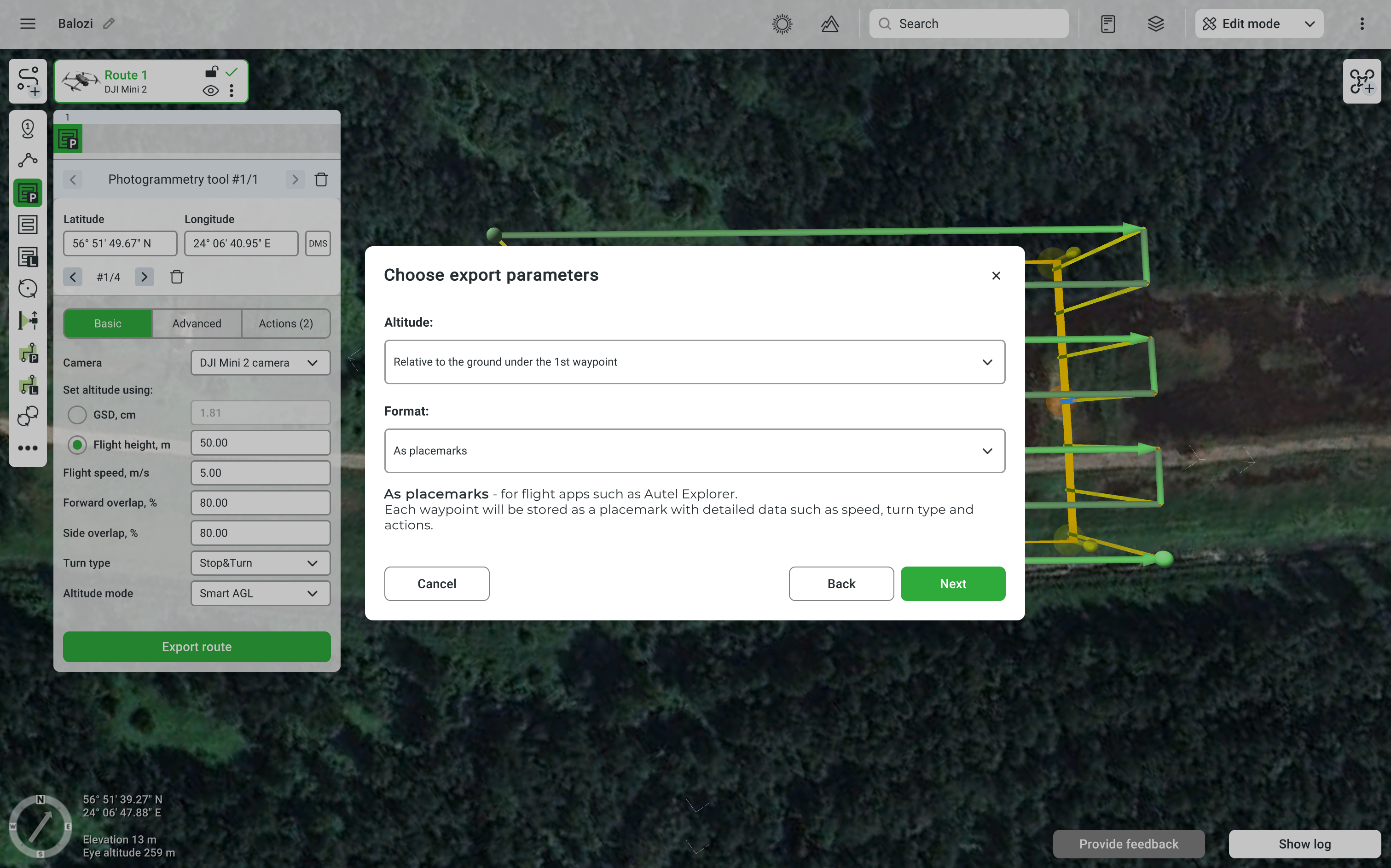Click the add new route icon
Viewport: 1391px width, 868px height.
coord(28,81)
